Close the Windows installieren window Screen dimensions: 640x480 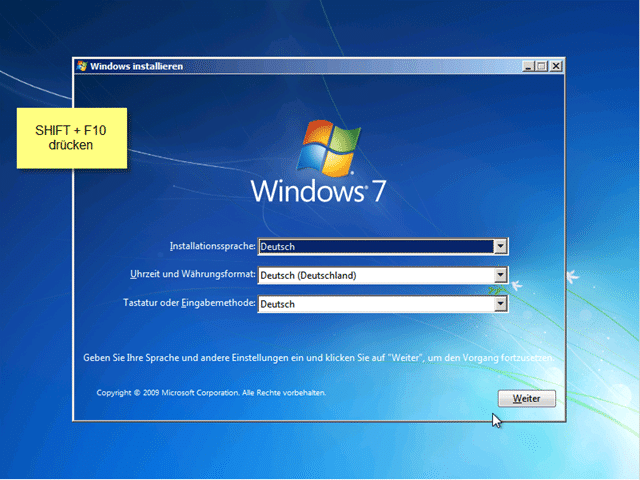(556, 66)
